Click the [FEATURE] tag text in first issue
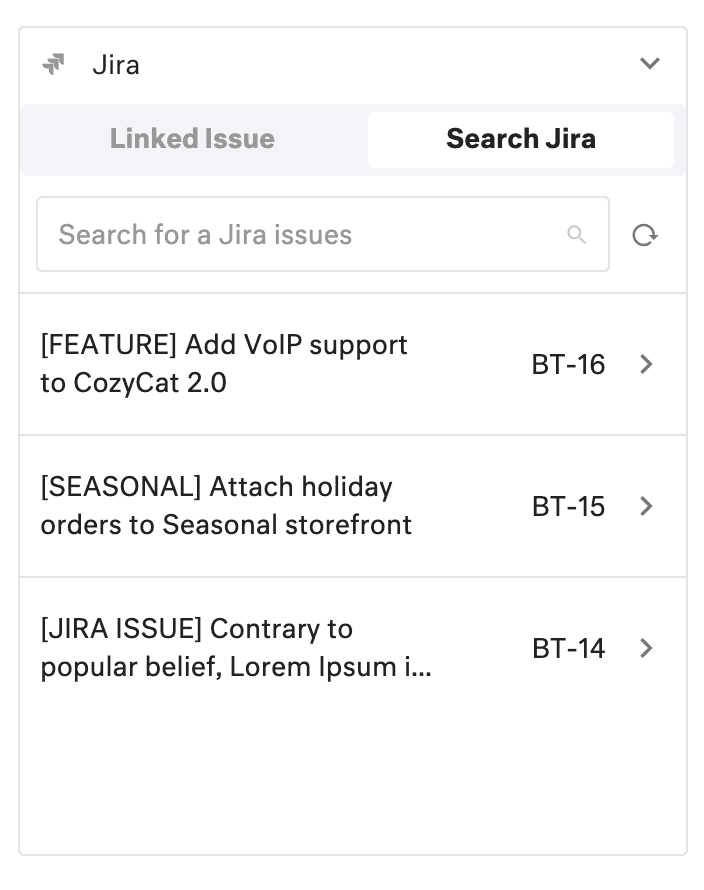Screen dimensions: 704x890 tap(109, 345)
